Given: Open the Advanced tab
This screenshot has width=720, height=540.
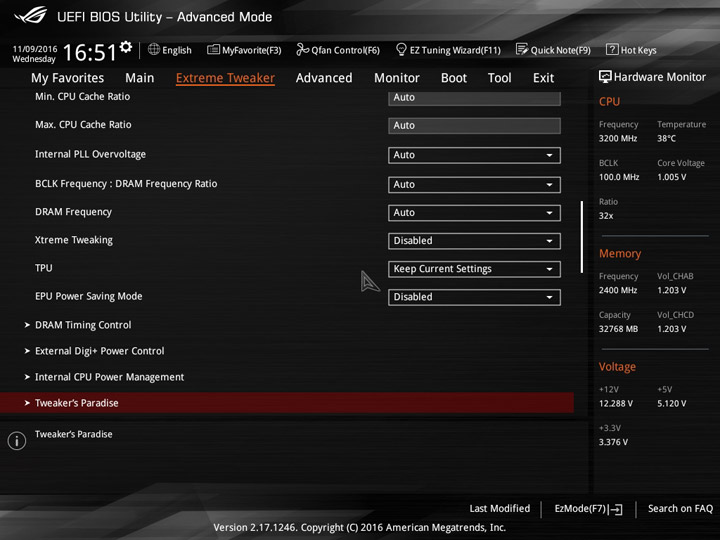Looking at the screenshot, I should (x=324, y=78).
